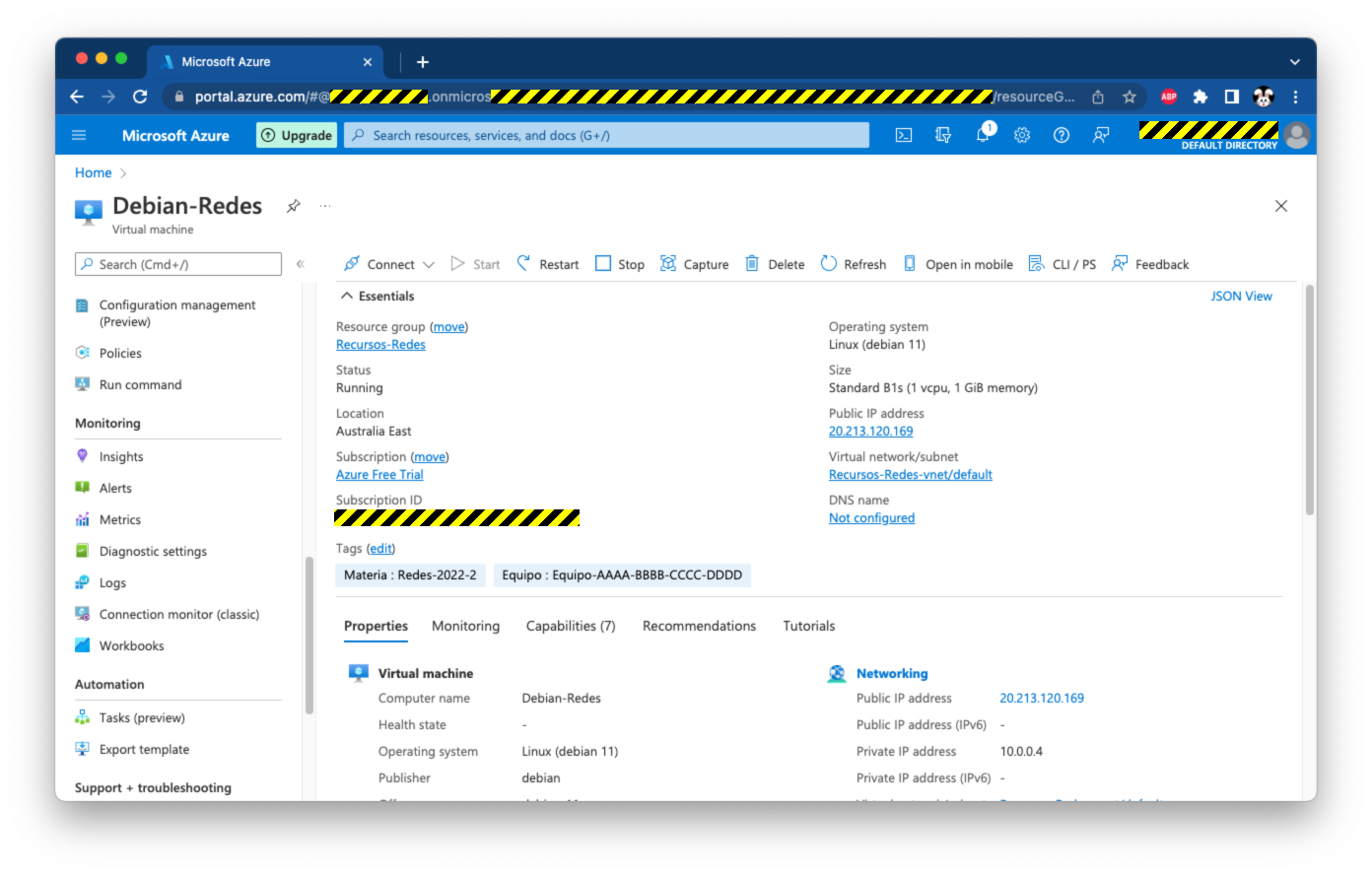Click the help question mark icon
The image size is (1372, 874).
[1062, 135]
